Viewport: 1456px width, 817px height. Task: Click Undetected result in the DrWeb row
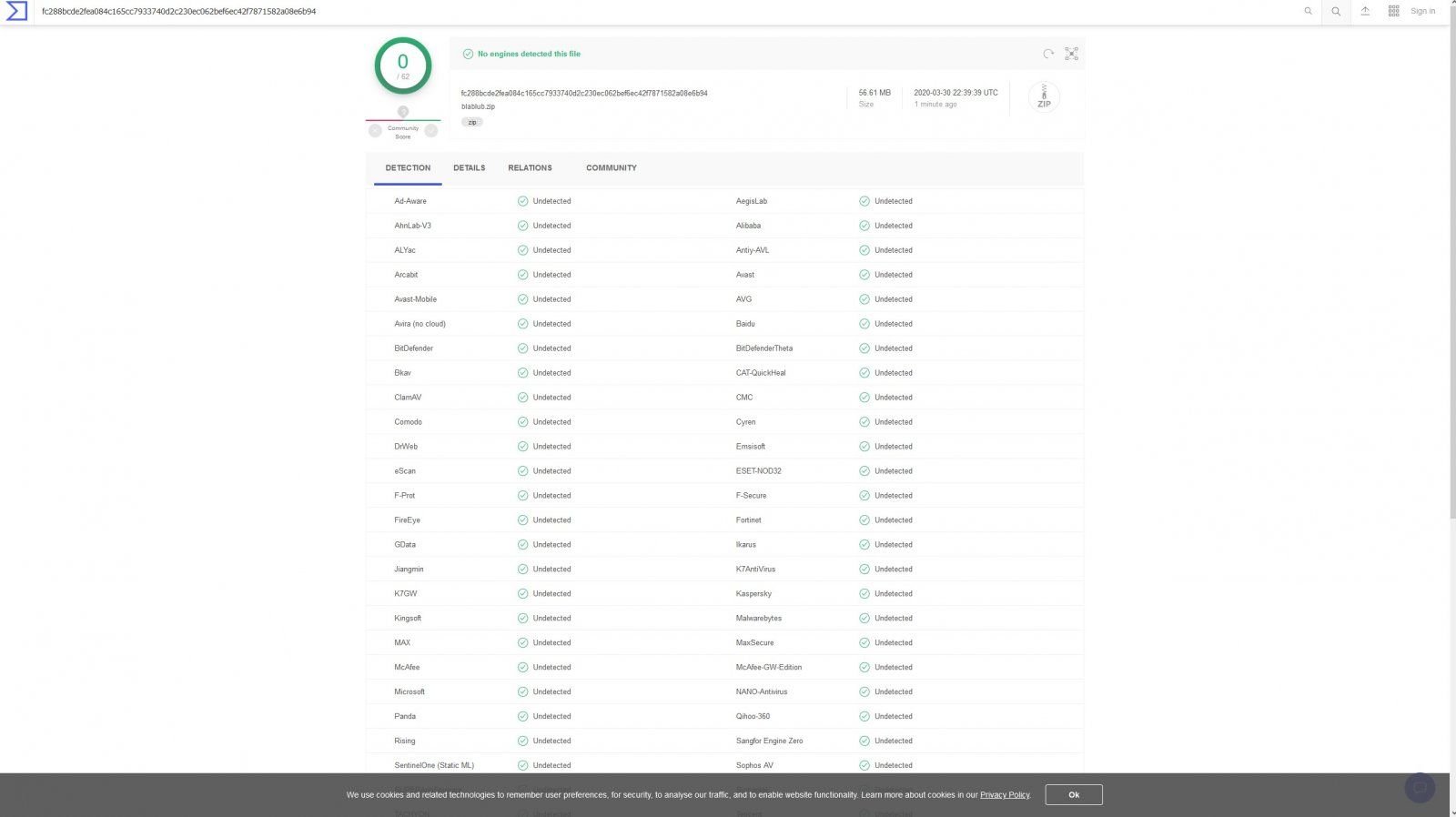551,447
